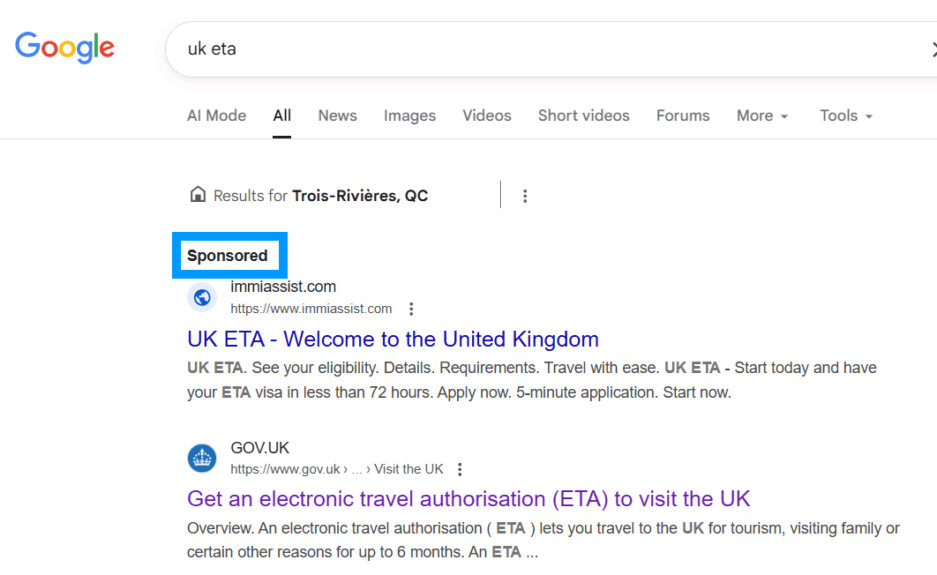937x575 pixels.
Task: Open three-dot options beside gov.uk URL
Action: pyautogui.click(x=460, y=469)
